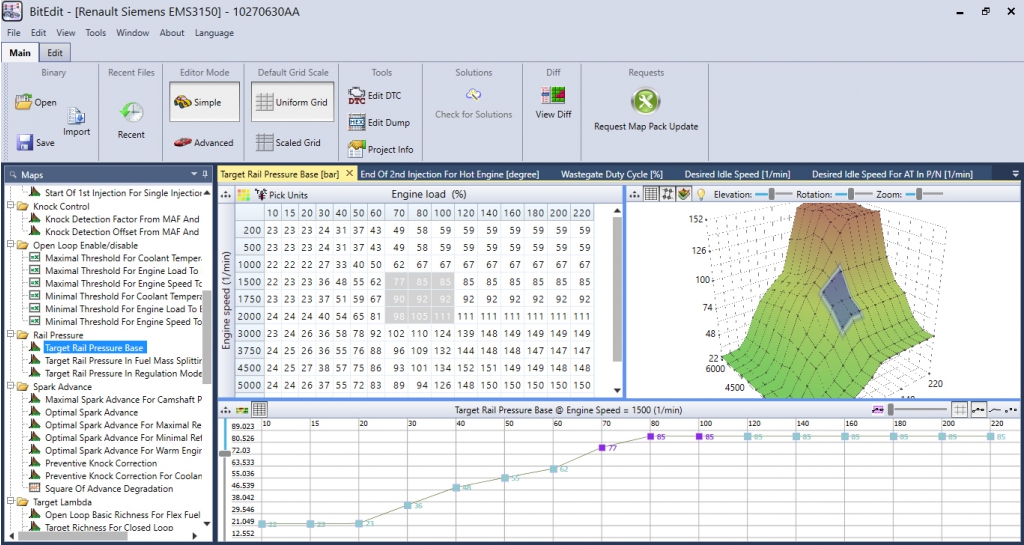Image resolution: width=1024 pixels, height=545 pixels.
Task: Switch to the Wastegate Duty Cycle tab
Action: pos(612,174)
